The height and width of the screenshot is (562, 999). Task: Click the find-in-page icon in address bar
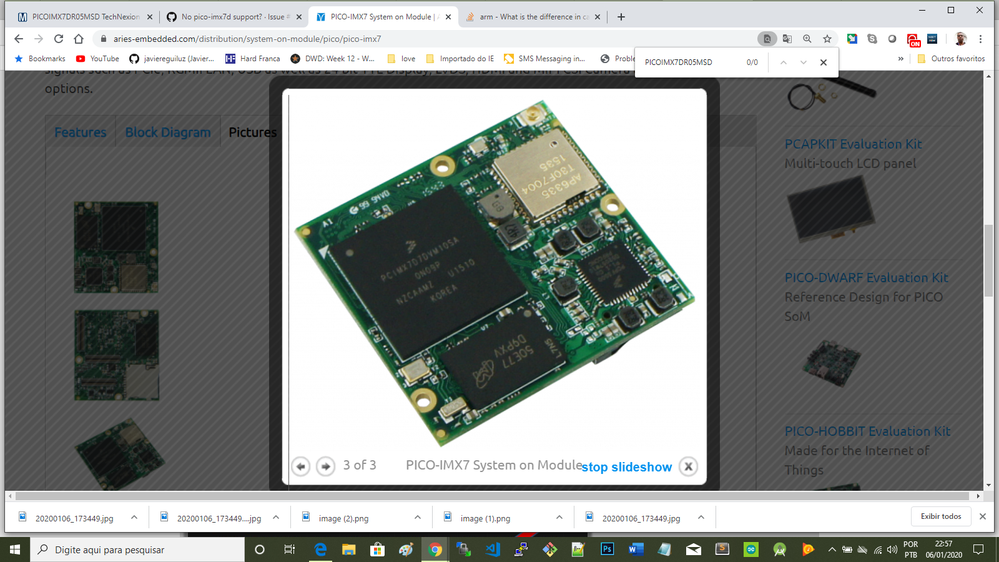click(x=767, y=39)
